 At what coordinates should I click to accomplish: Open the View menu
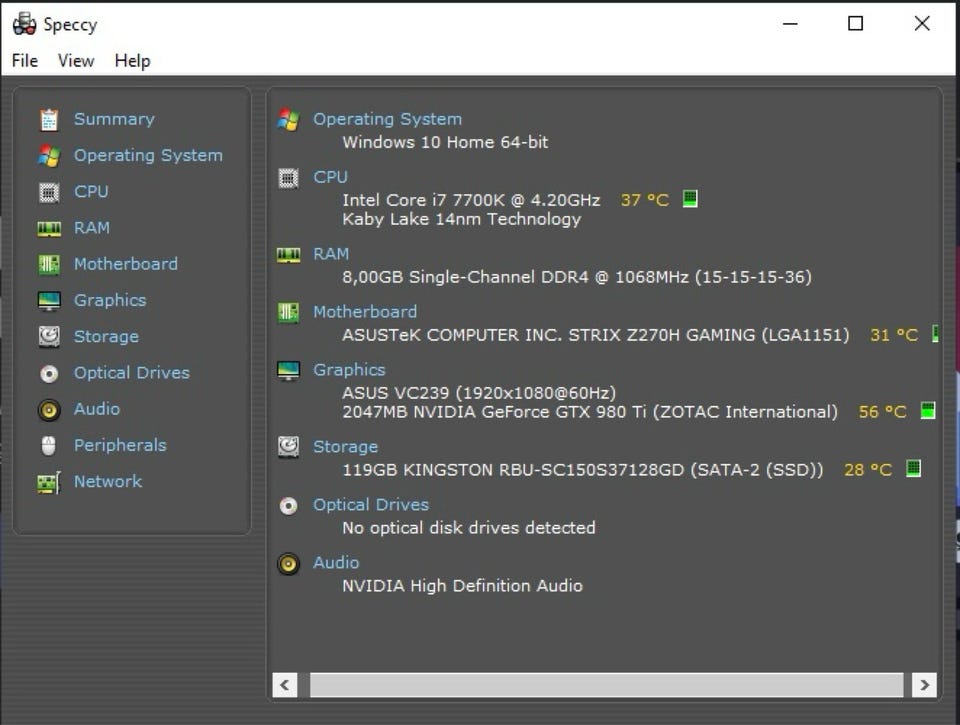coord(76,61)
